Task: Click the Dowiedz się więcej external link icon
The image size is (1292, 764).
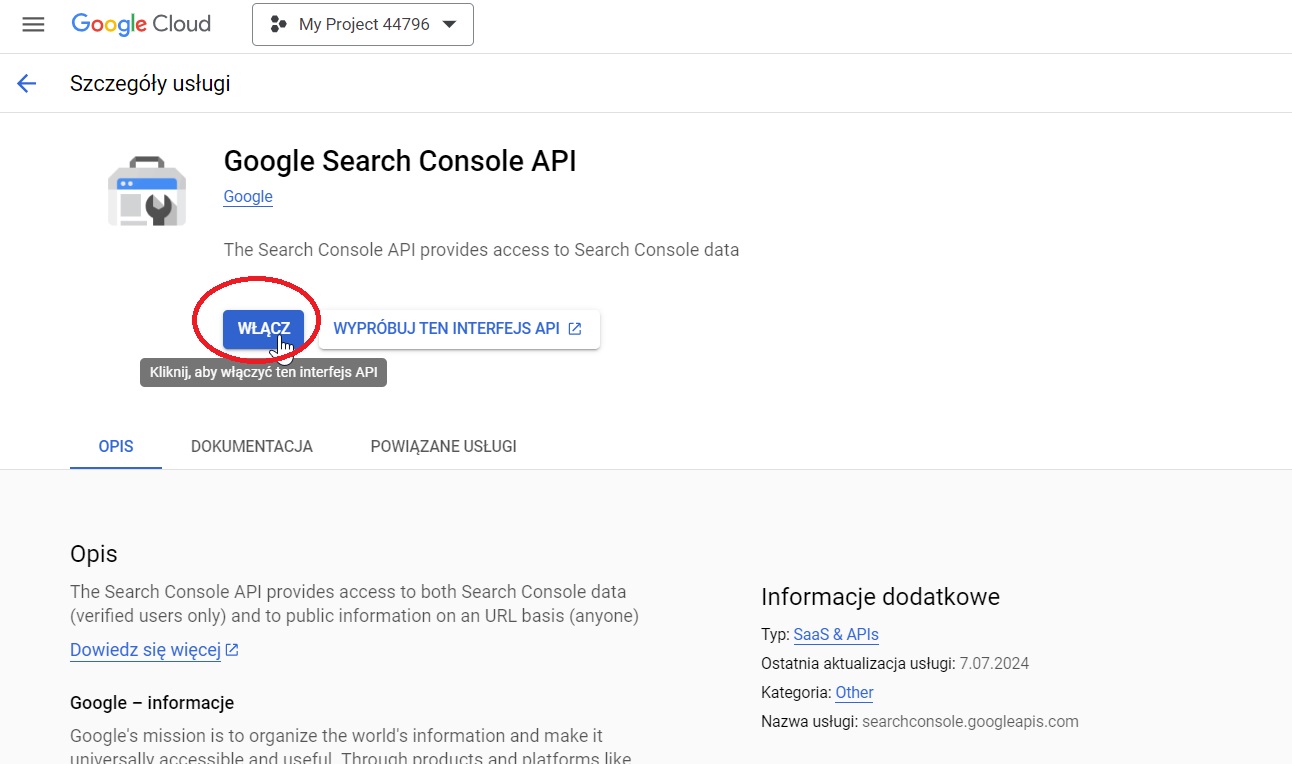Action: [231, 650]
